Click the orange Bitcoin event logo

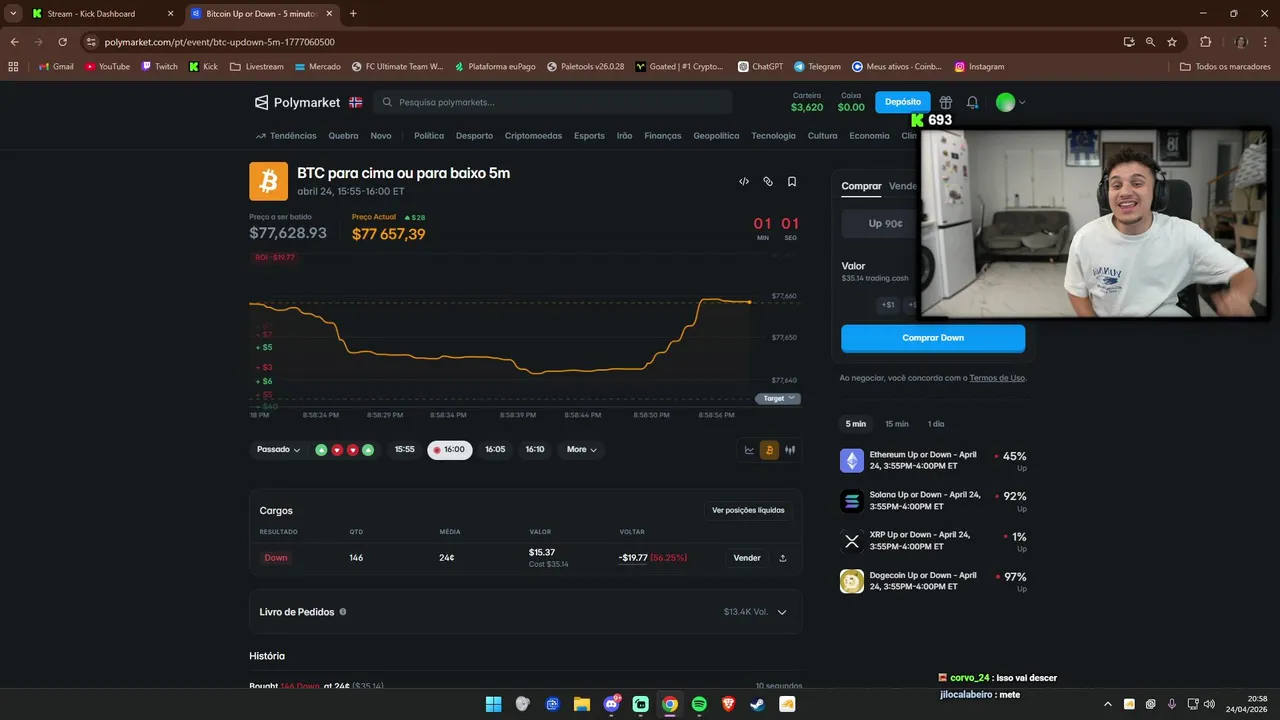pos(268,181)
